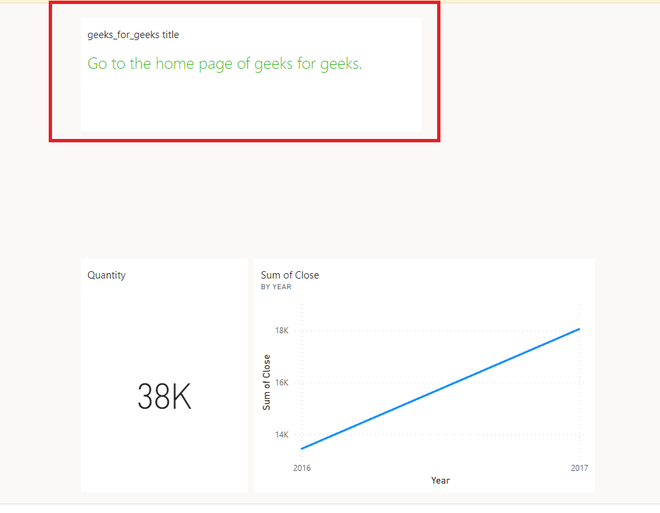Select the 2017 x-axis label
This screenshot has height=513, width=660.
[x=579, y=467]
